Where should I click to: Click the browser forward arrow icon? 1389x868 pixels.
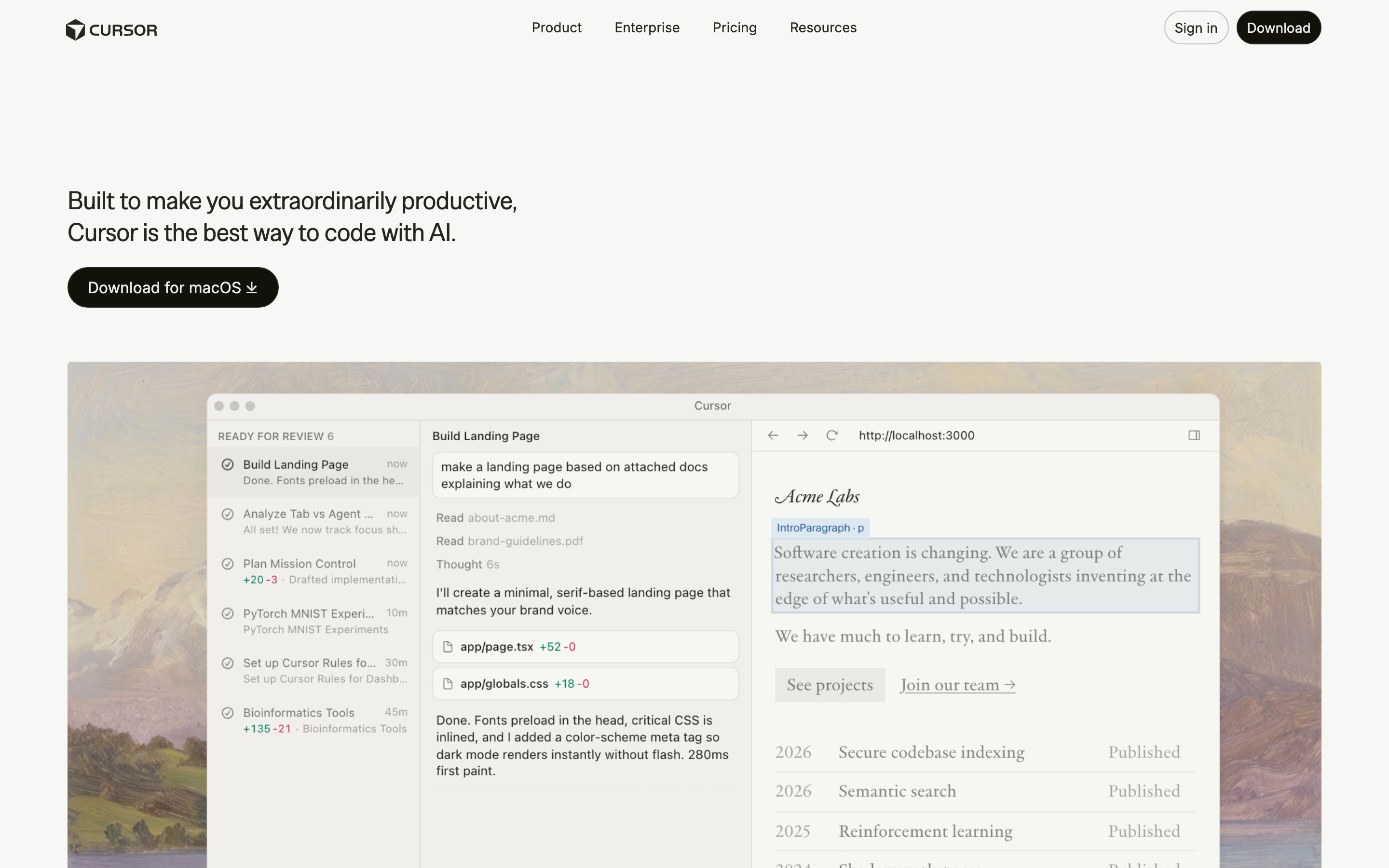click(803, 435)
